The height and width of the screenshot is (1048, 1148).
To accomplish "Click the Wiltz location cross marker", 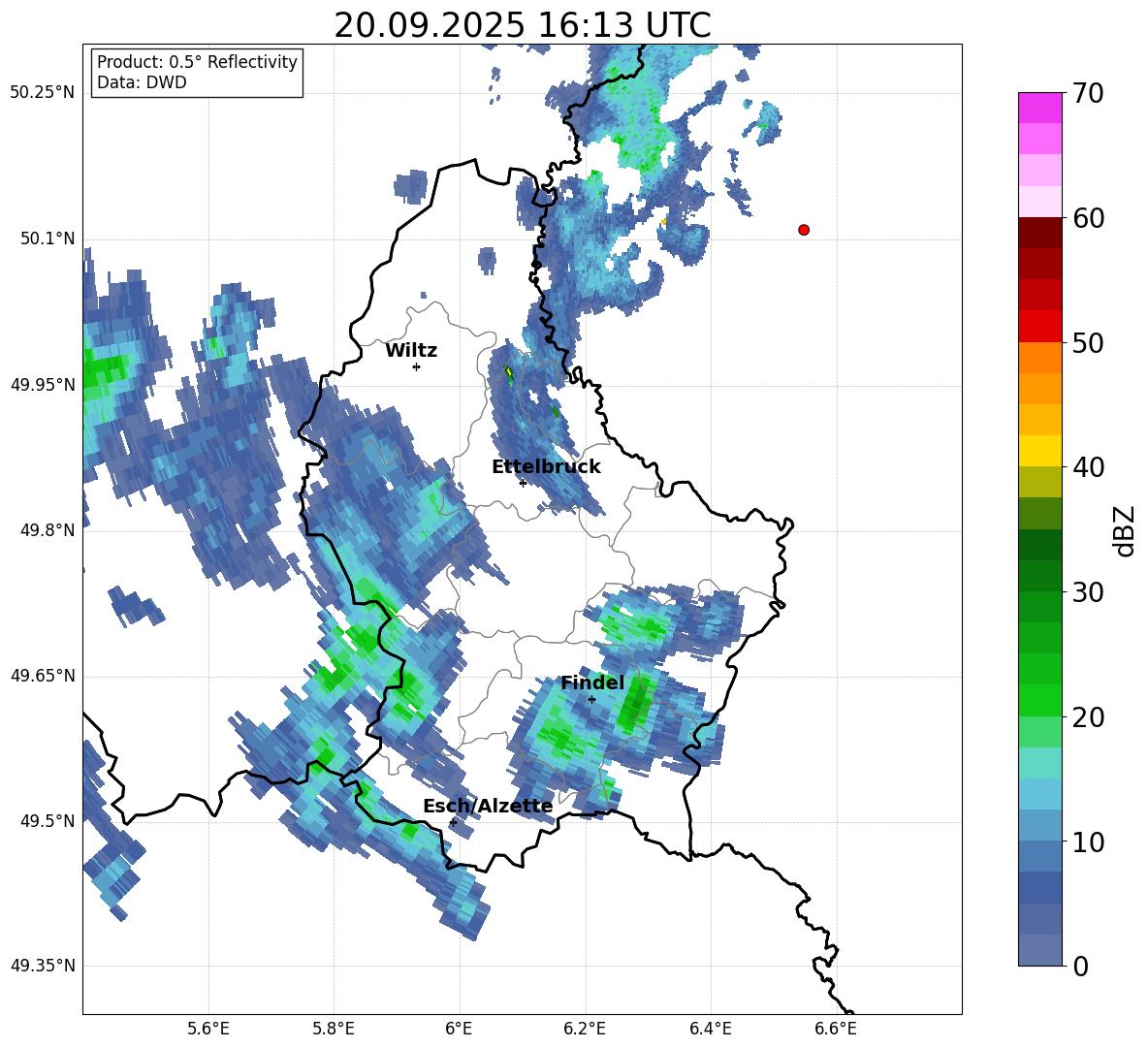I will coord(417,366).
